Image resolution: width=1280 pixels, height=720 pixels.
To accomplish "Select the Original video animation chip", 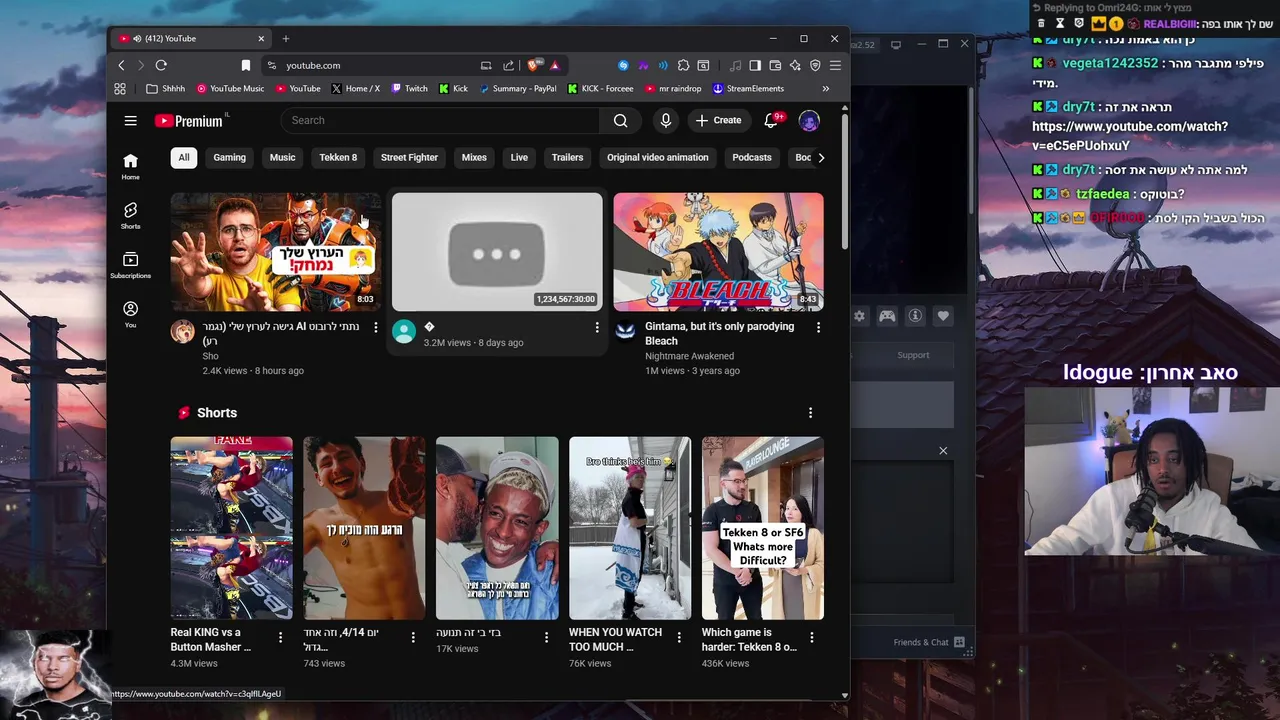I will pos(657,157).
